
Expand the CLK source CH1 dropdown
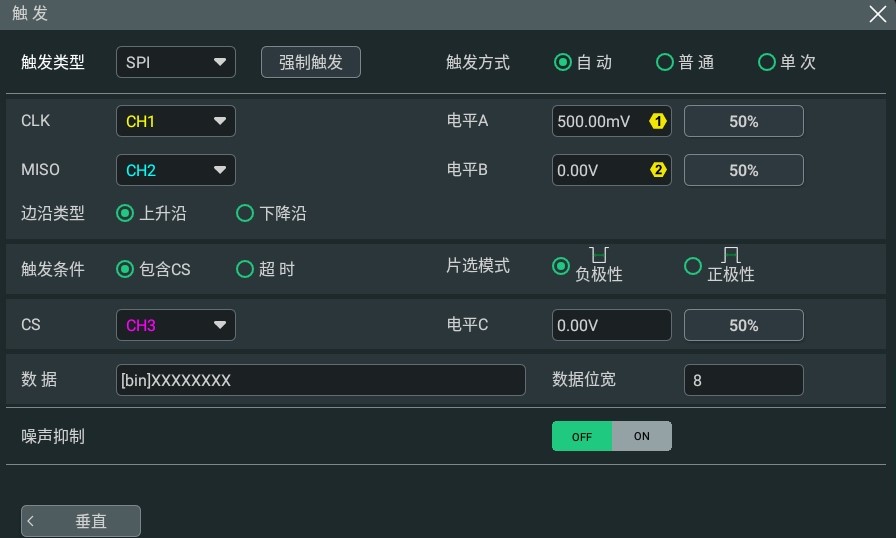[176, 121]
